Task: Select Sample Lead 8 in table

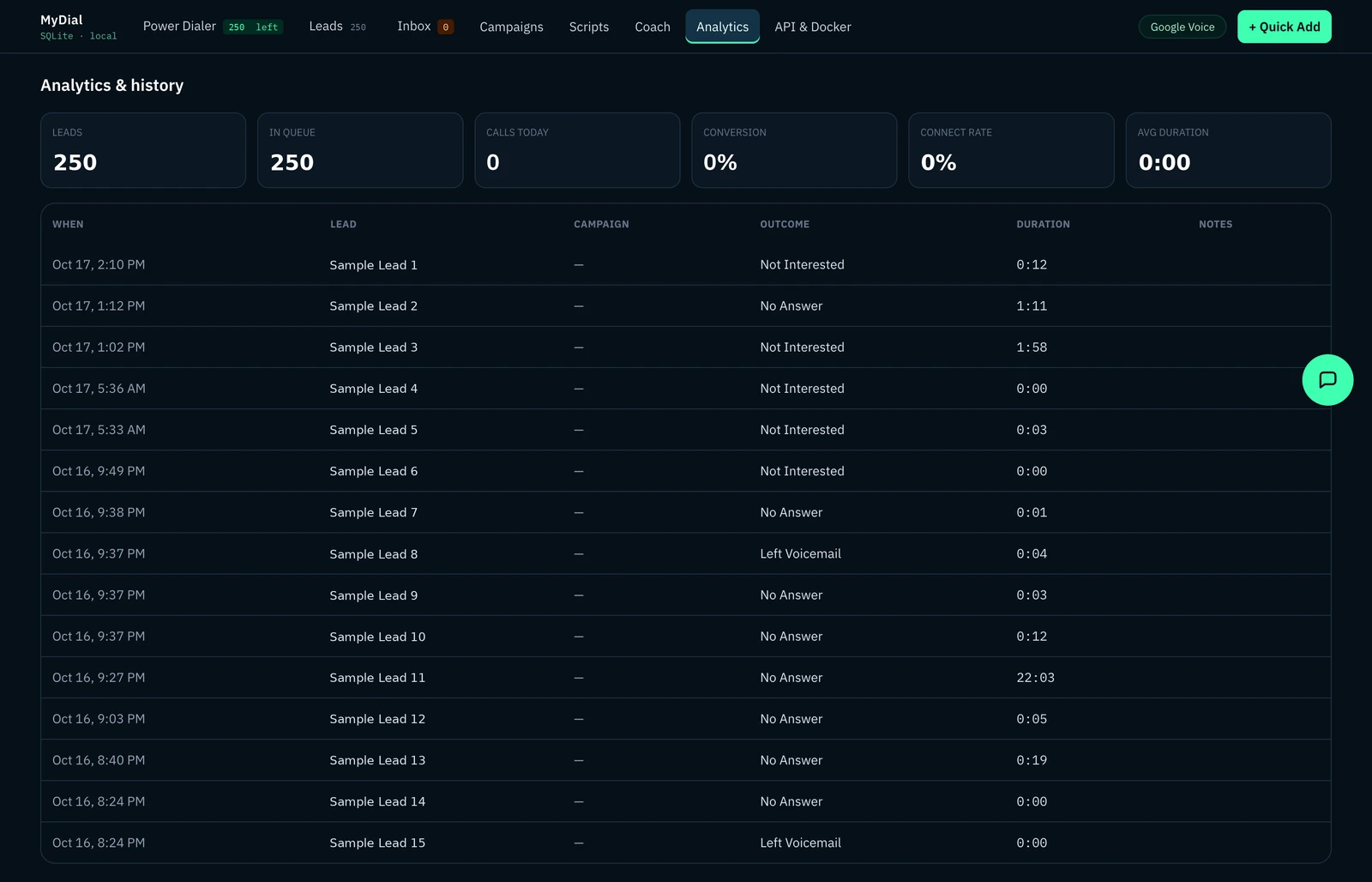Action: (x=373, y=554)
